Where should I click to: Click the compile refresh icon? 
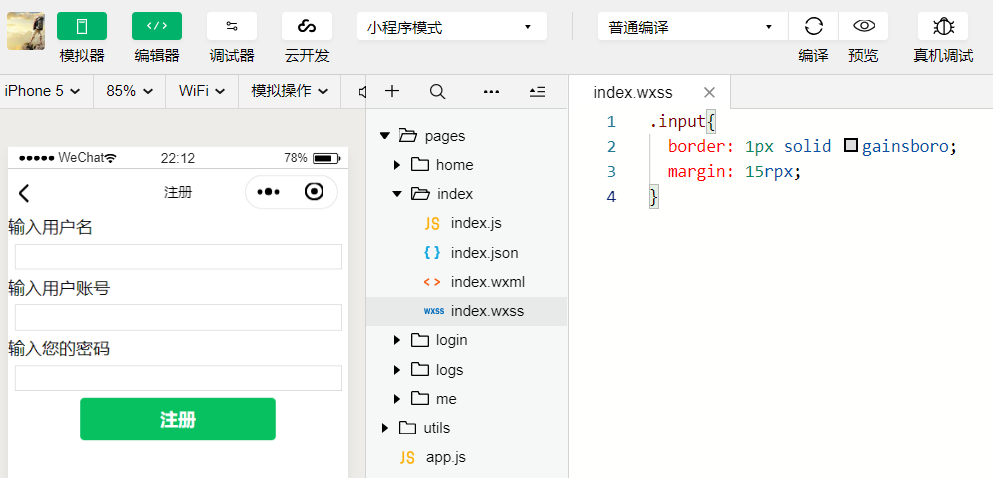(x=814, y=27)
